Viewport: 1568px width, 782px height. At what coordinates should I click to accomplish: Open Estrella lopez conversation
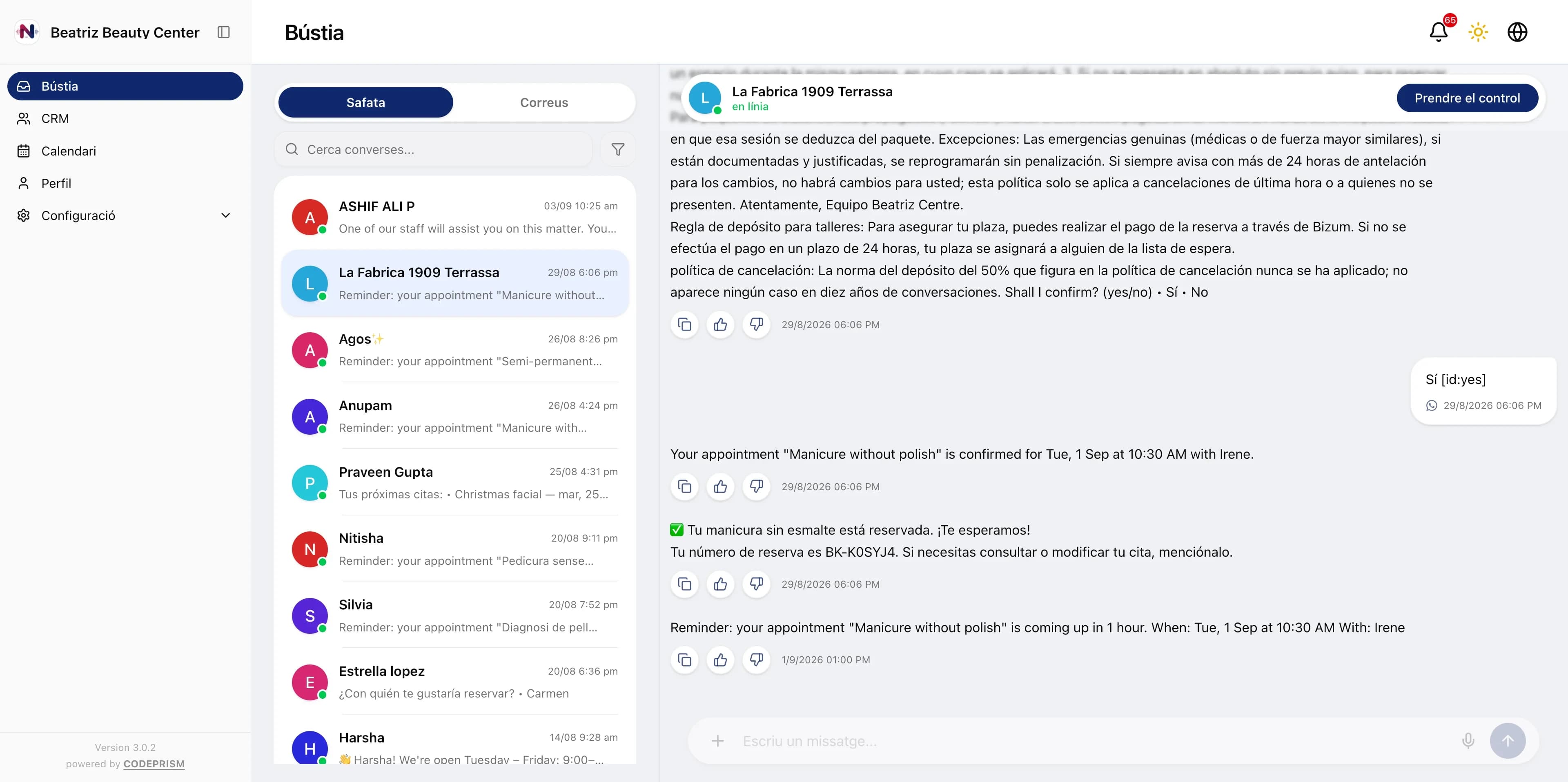point(455,682)
